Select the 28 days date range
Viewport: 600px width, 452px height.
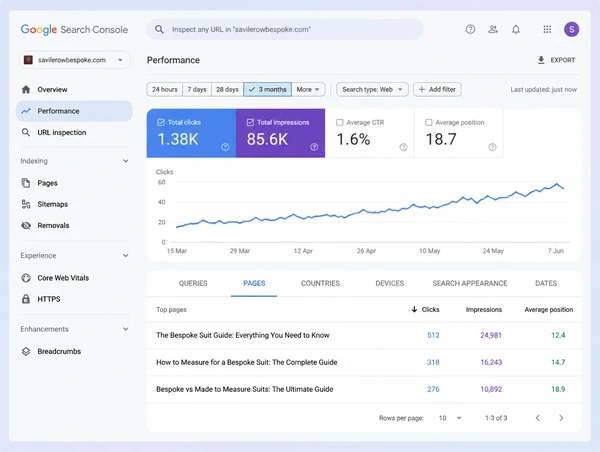(x=227, y=90)
